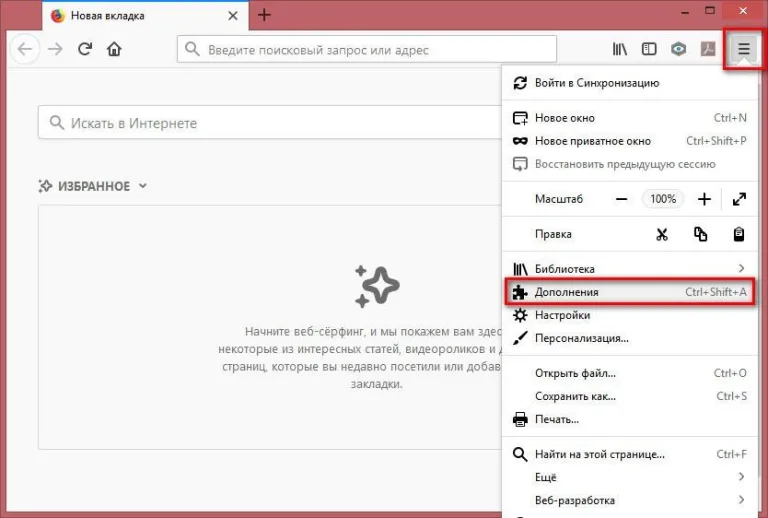Choose Персонализация… in the menu
Viewport: 768px width, 518px height.
coord(630,338)
